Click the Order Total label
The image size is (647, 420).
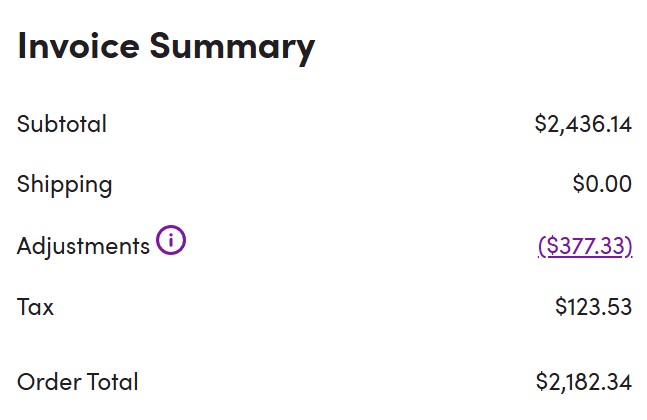(x=78, y=382)
